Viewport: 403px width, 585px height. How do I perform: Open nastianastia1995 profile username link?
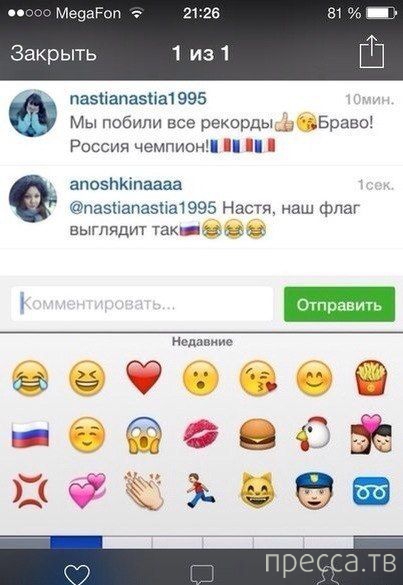click(x=138, y=99)
